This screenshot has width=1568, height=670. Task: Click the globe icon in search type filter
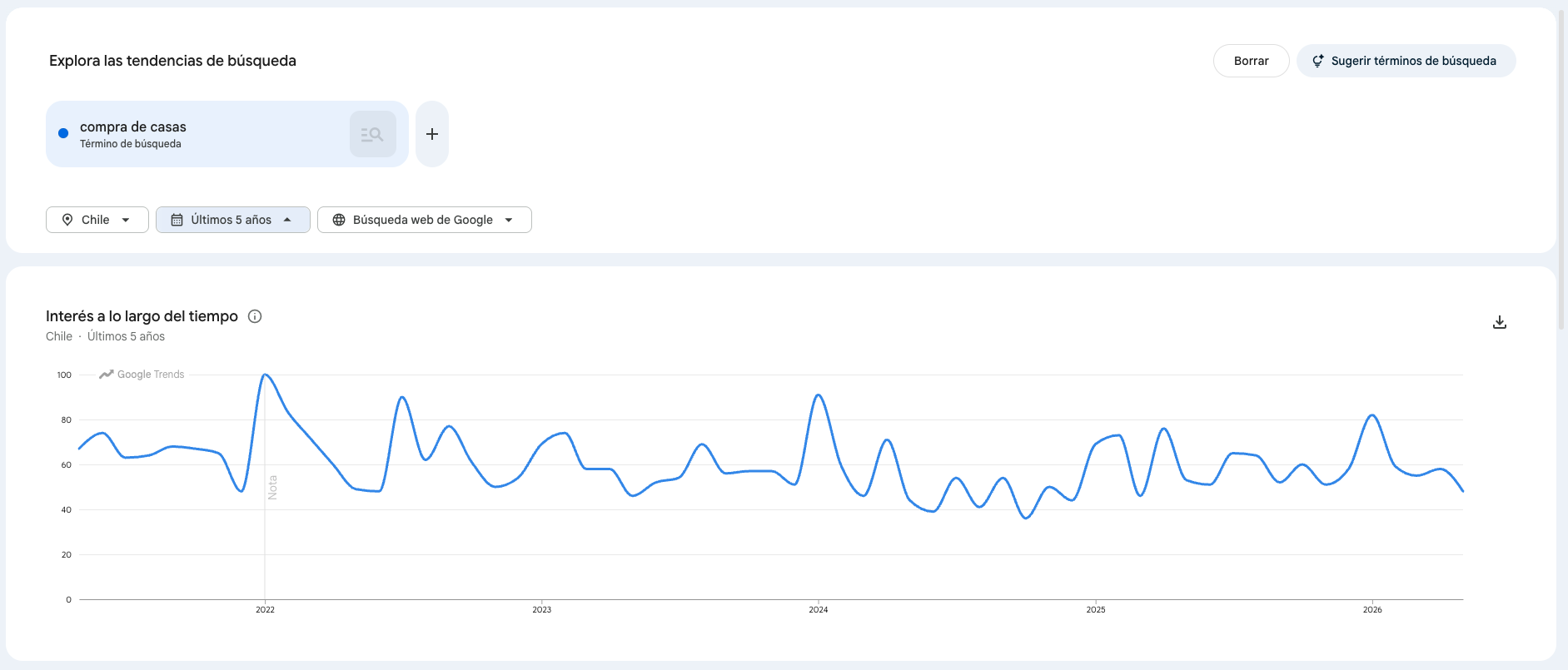pyautogui.click(x=339, y=220)
